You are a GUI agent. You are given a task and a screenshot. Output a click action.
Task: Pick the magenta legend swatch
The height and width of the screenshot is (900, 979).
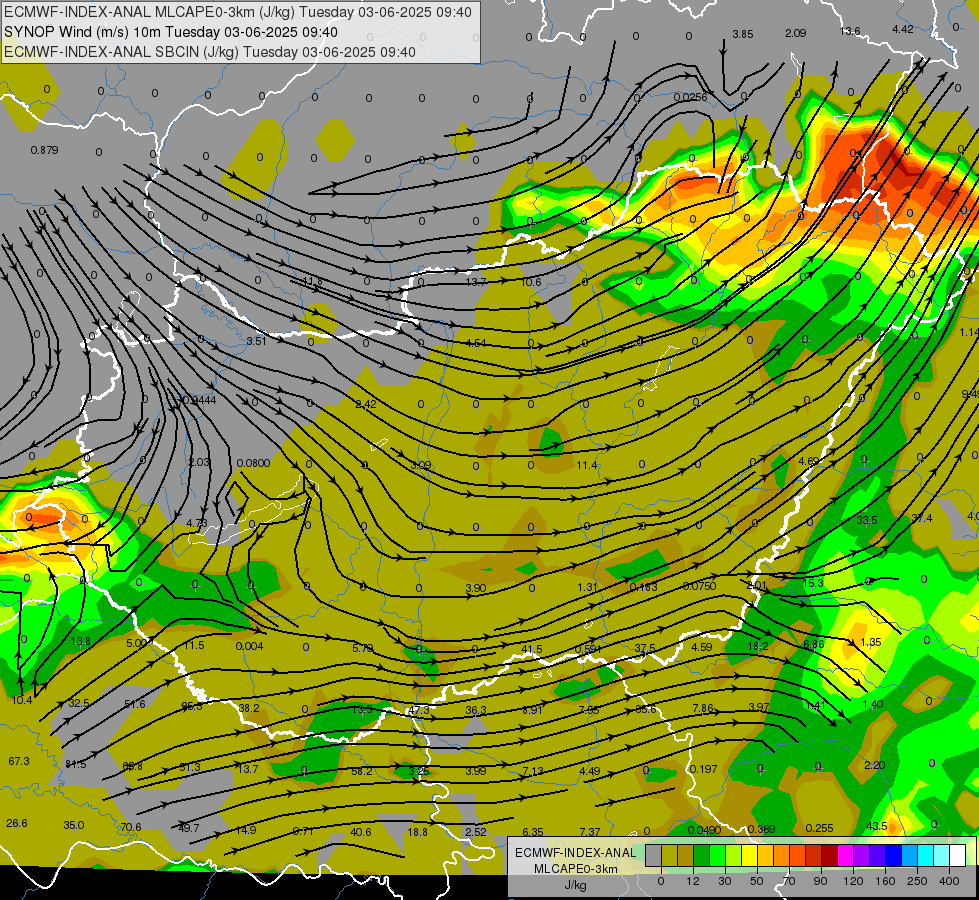click(845, 855)
